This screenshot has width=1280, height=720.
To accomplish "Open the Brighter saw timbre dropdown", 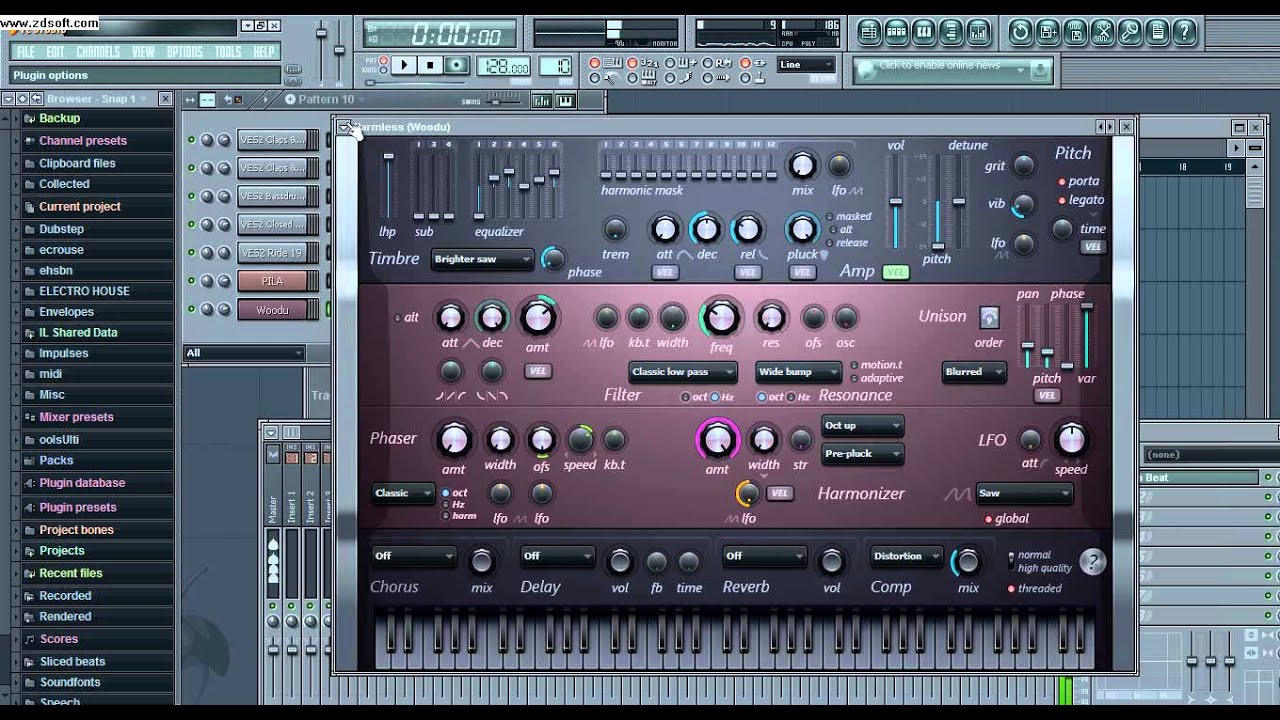I will point(483,259).
